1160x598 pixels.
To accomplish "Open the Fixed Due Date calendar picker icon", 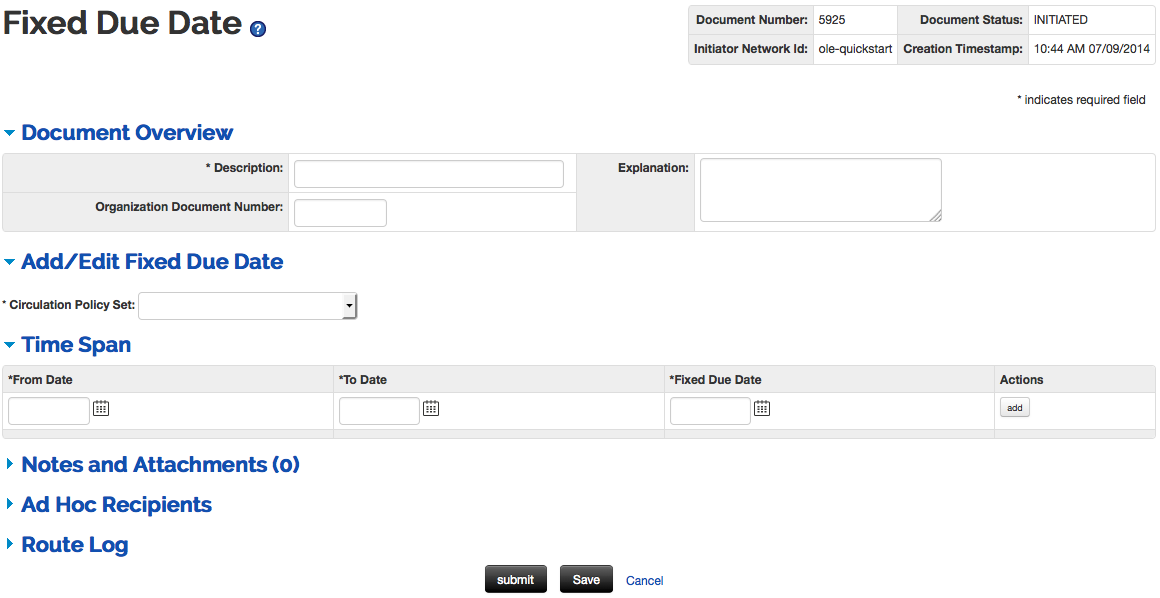I will (x=762, y=408).
